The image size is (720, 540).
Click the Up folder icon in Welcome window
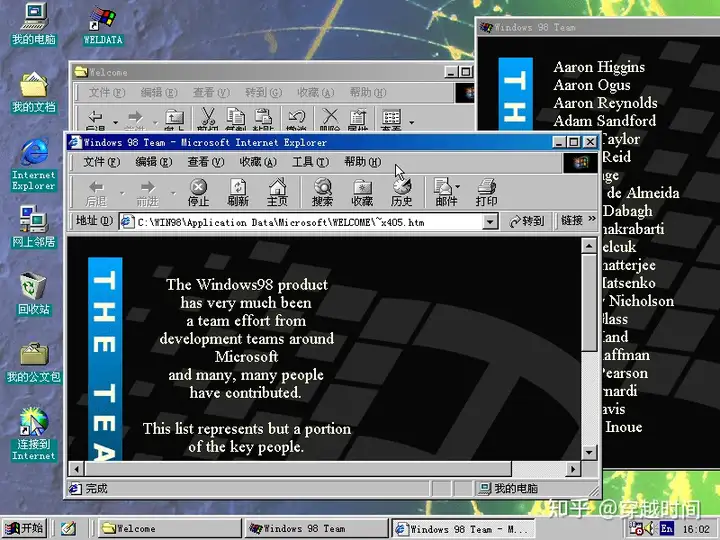174,119
